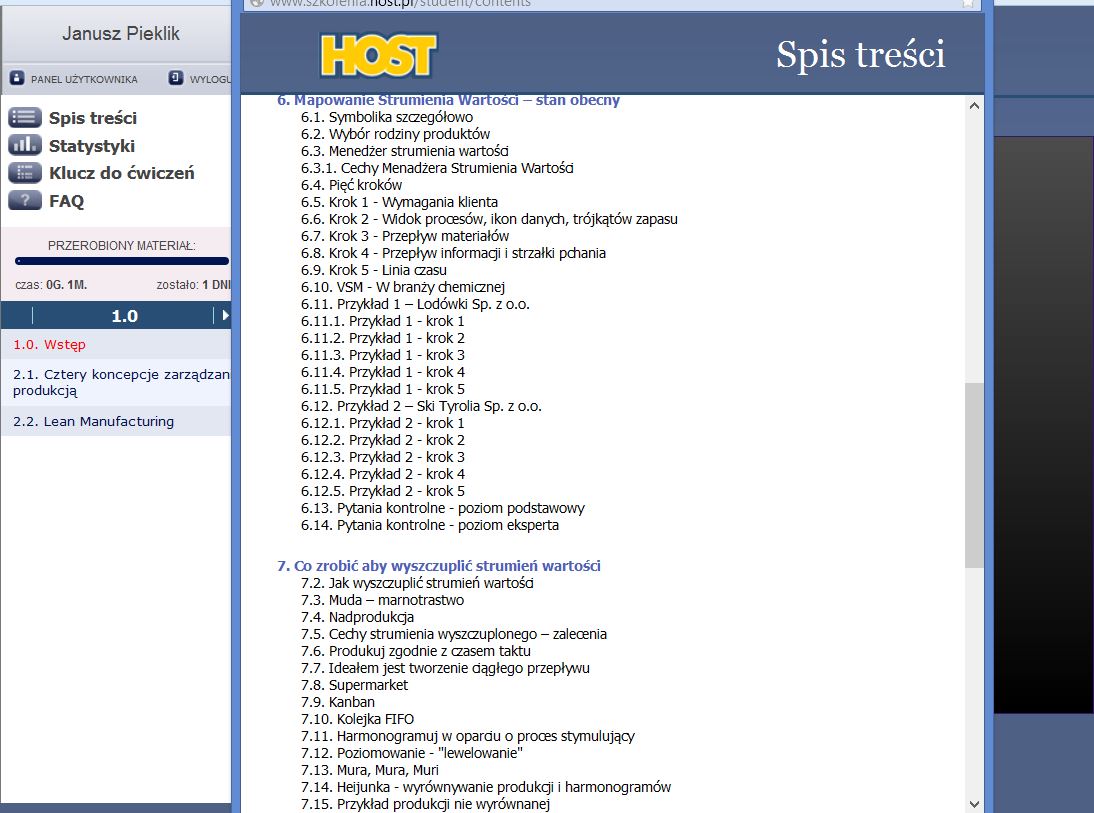Screen dimensions: 1094x813
Task: Open lesson 1.0. Wstęp in sidebar
Action: [50, 345]
